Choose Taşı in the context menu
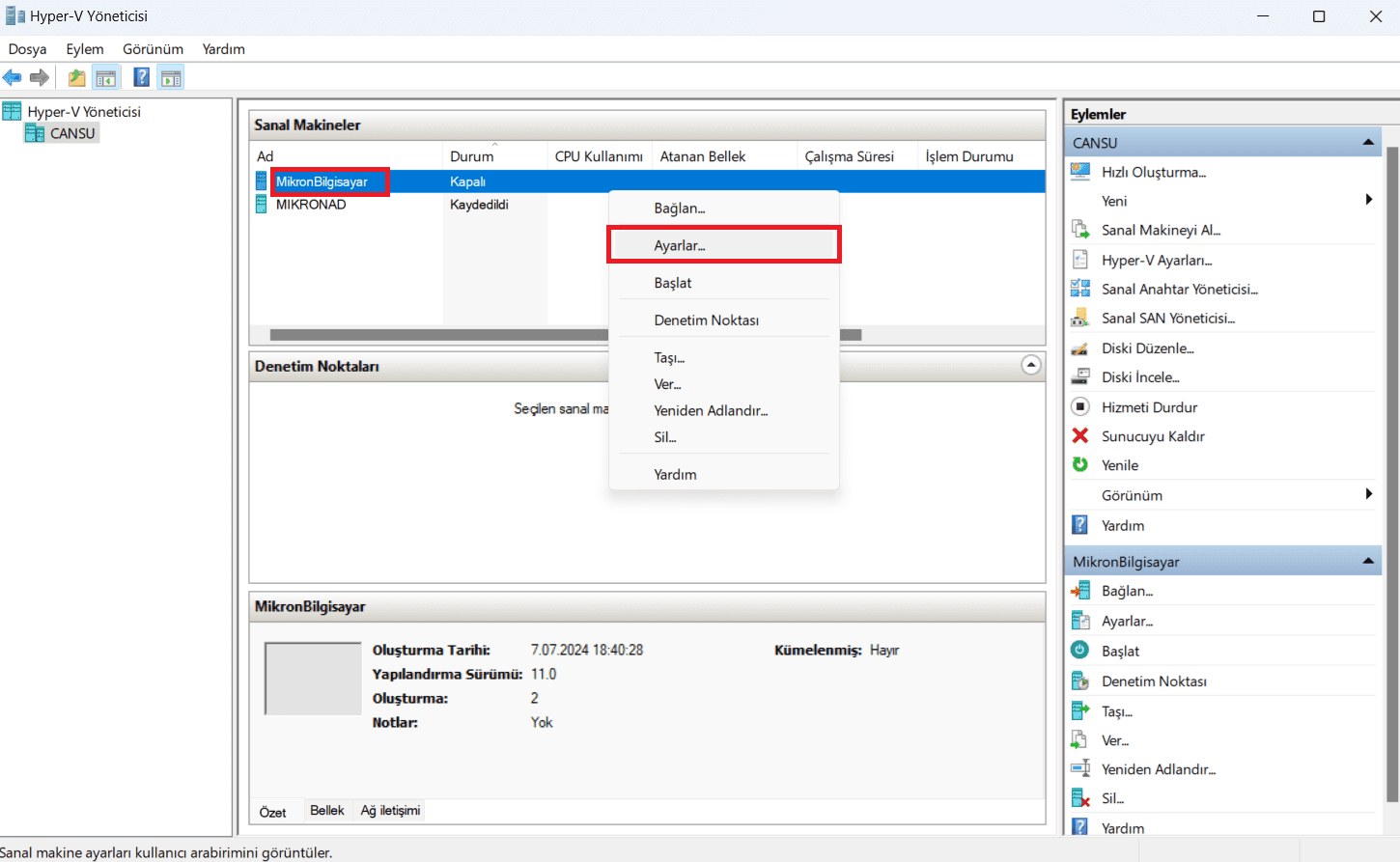The height and width of the screenshot is (862, 1400). coord(724,357)
